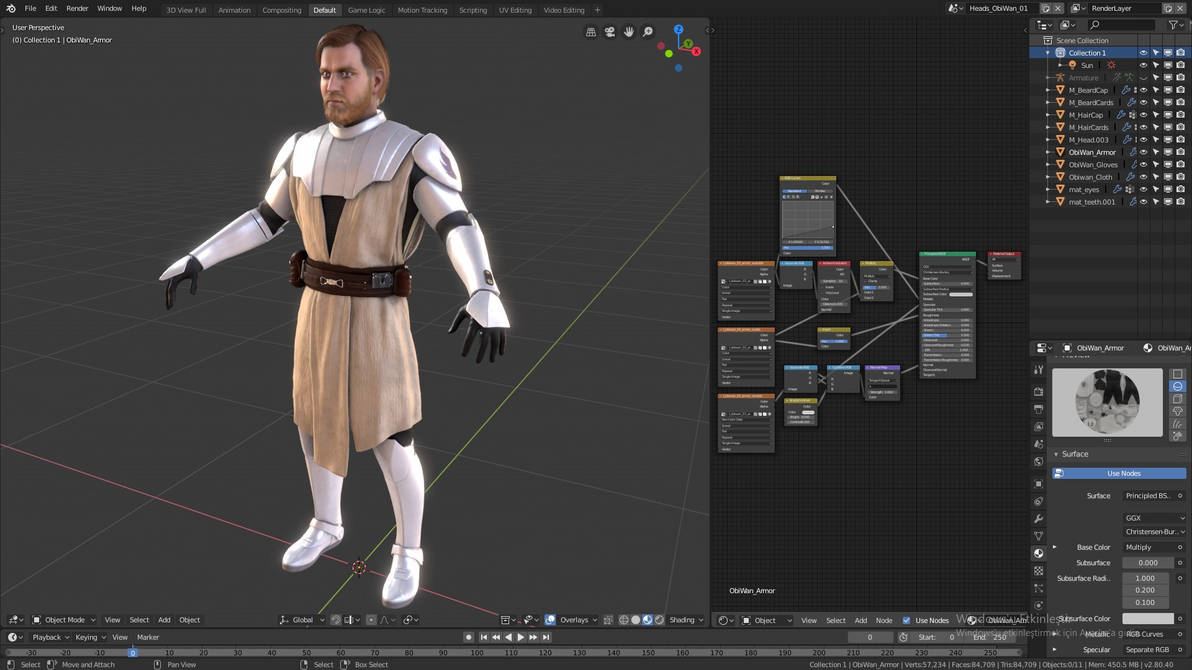Toggle visibility of M_HairCap
Screen dimensions: 1192x670
point(1143,115)
